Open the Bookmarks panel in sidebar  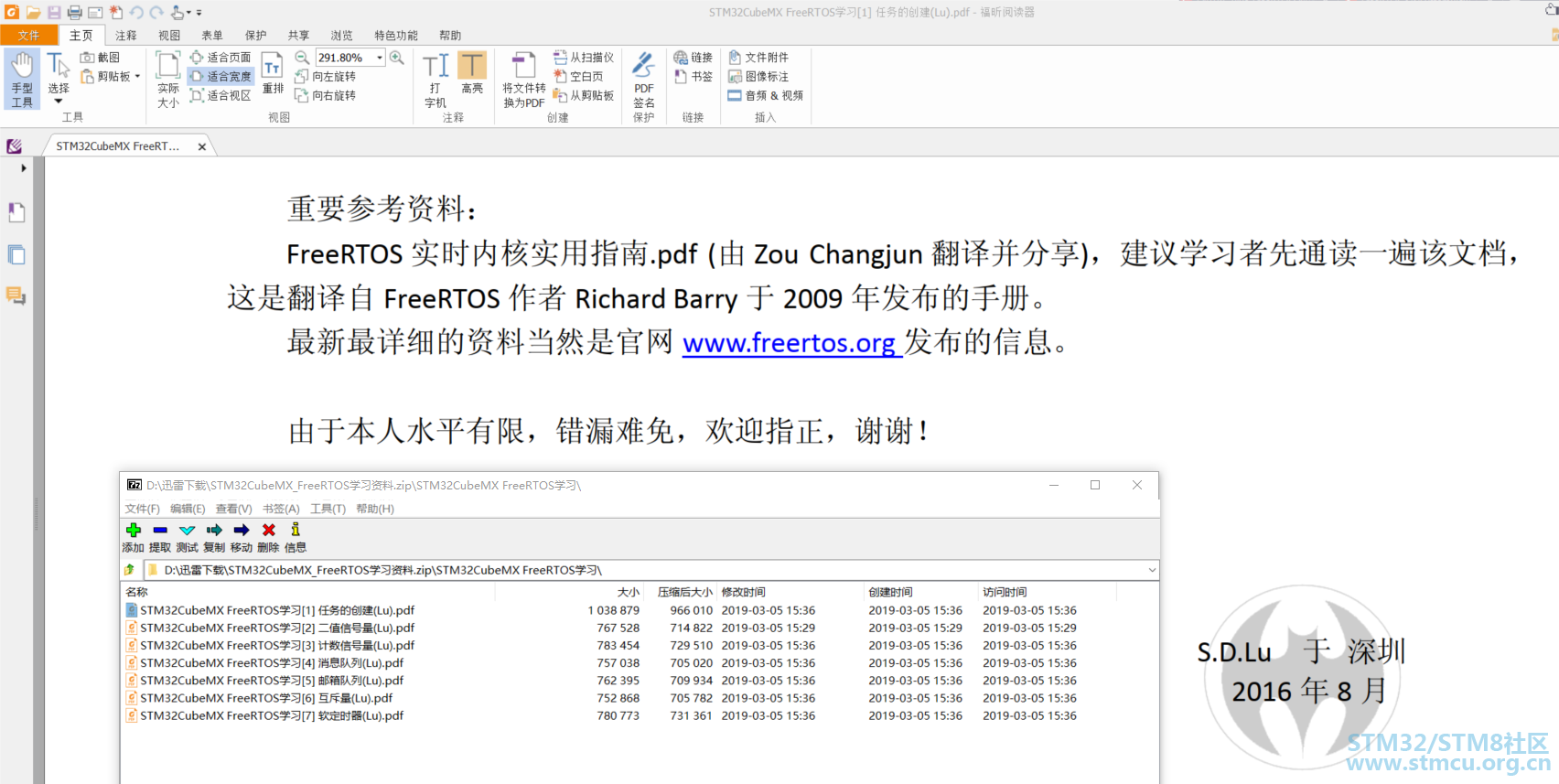[x=16, y=212]
